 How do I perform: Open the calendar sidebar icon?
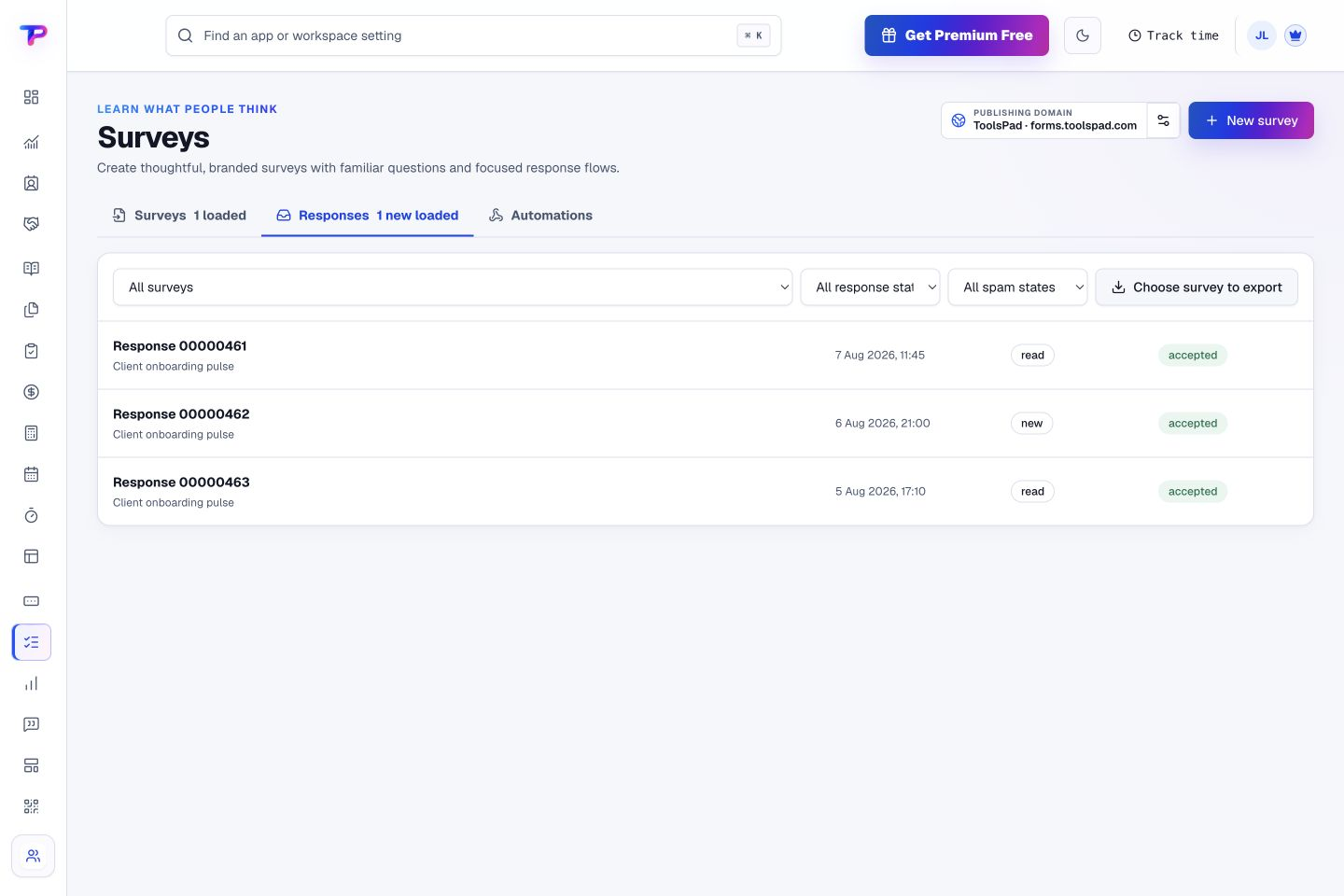(31, 474)
